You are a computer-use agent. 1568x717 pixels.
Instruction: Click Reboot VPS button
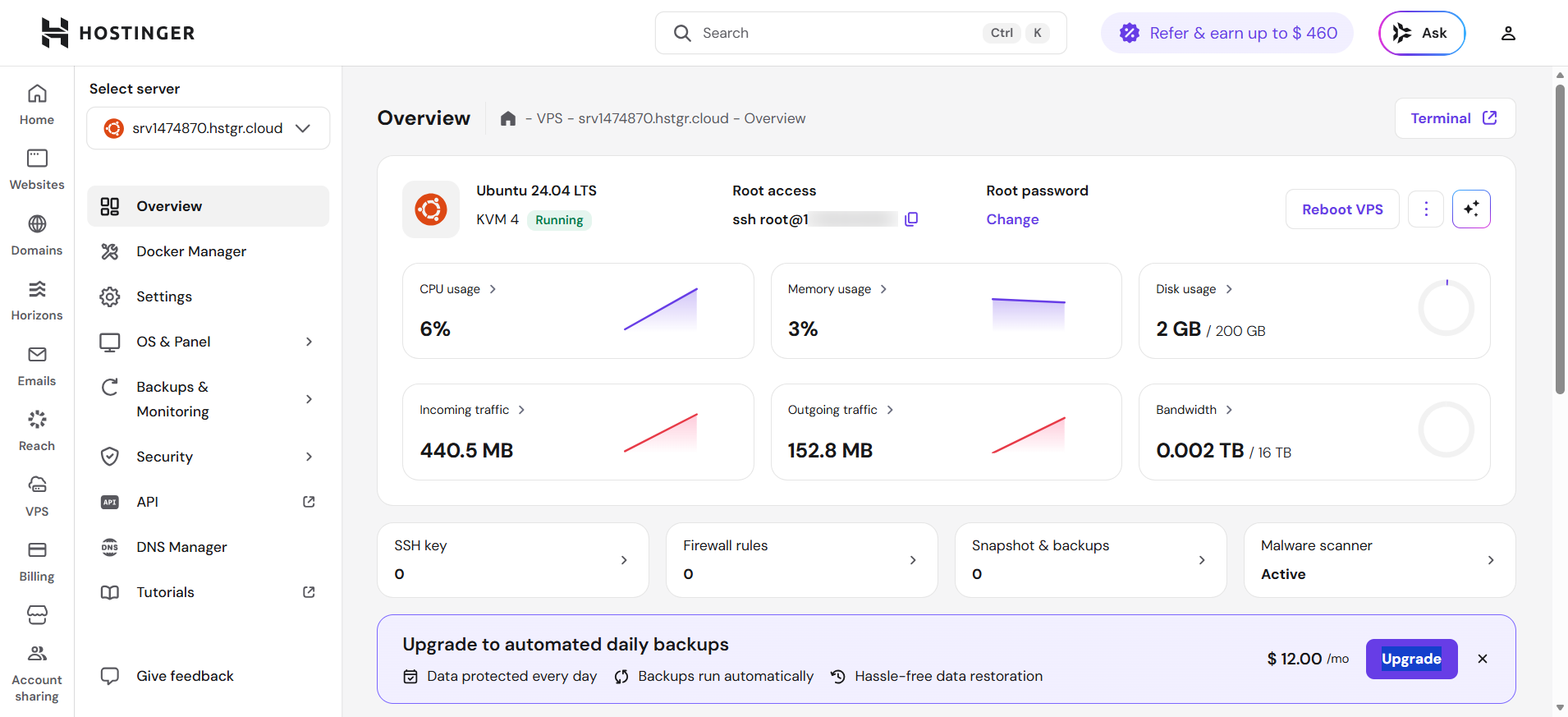(1342, 209)
